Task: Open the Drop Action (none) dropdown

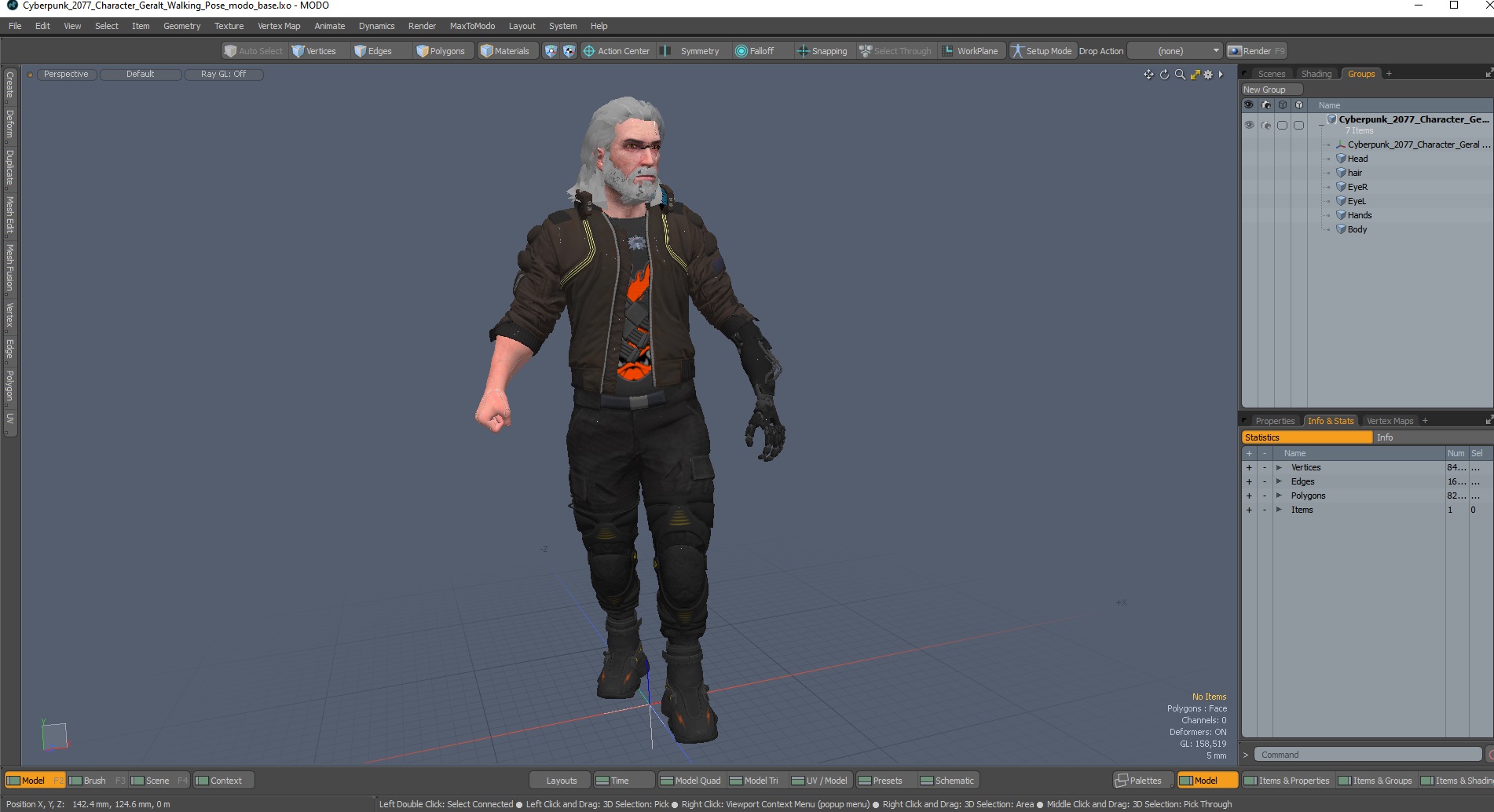Action: pyautogui.click(x=1175, y=51)
